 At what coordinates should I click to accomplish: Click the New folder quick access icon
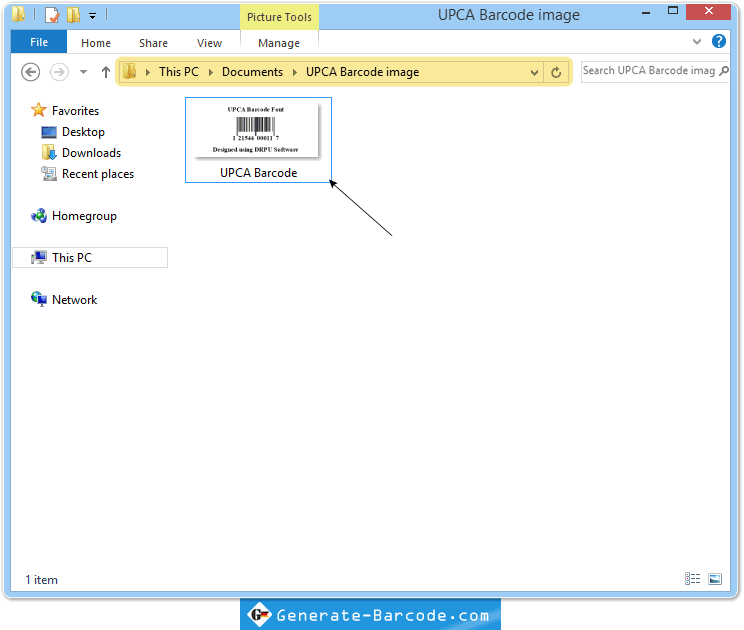click(x=74, y=15)
